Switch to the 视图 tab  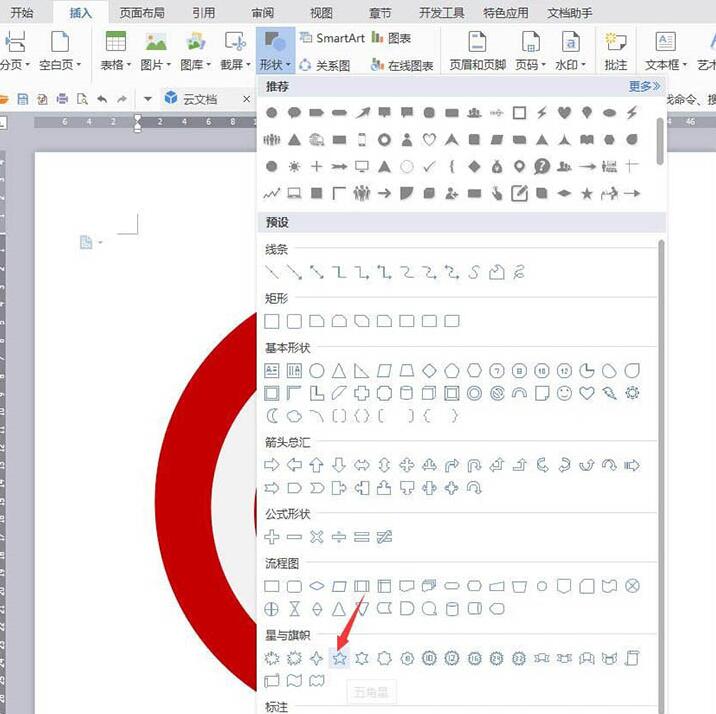[x=321, y=12]
